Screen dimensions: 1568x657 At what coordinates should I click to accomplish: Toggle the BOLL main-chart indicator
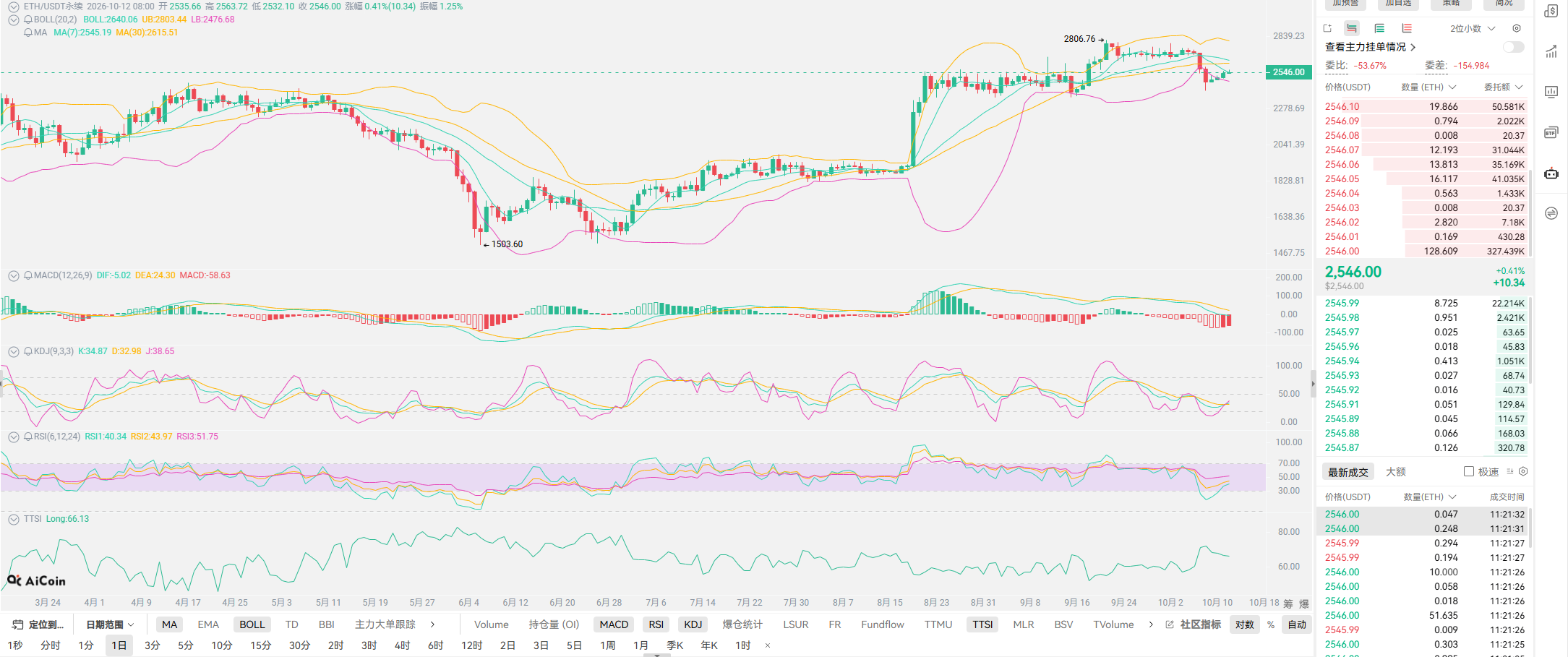pos(252,624)
